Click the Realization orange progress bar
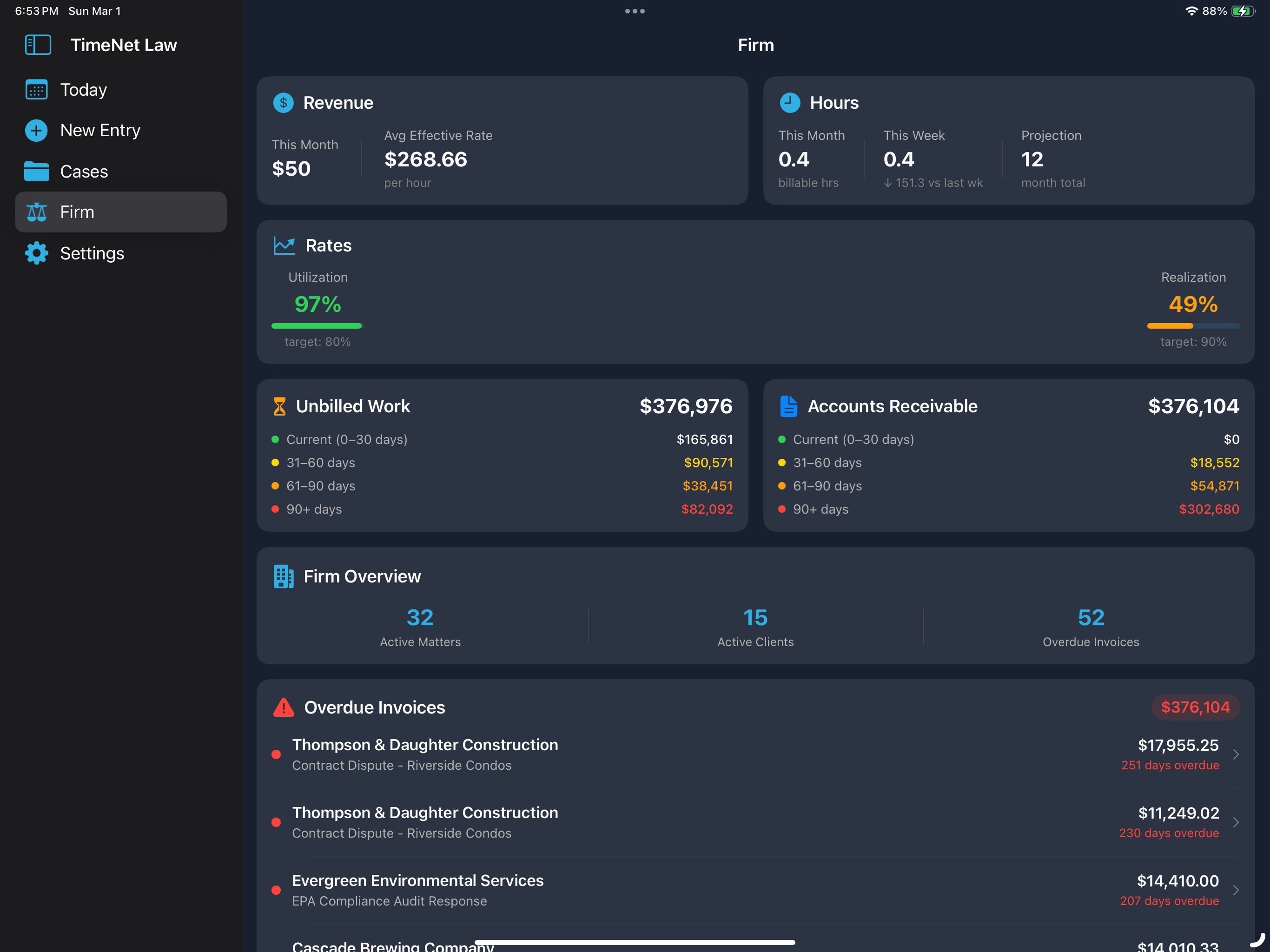 point(1193,325)
